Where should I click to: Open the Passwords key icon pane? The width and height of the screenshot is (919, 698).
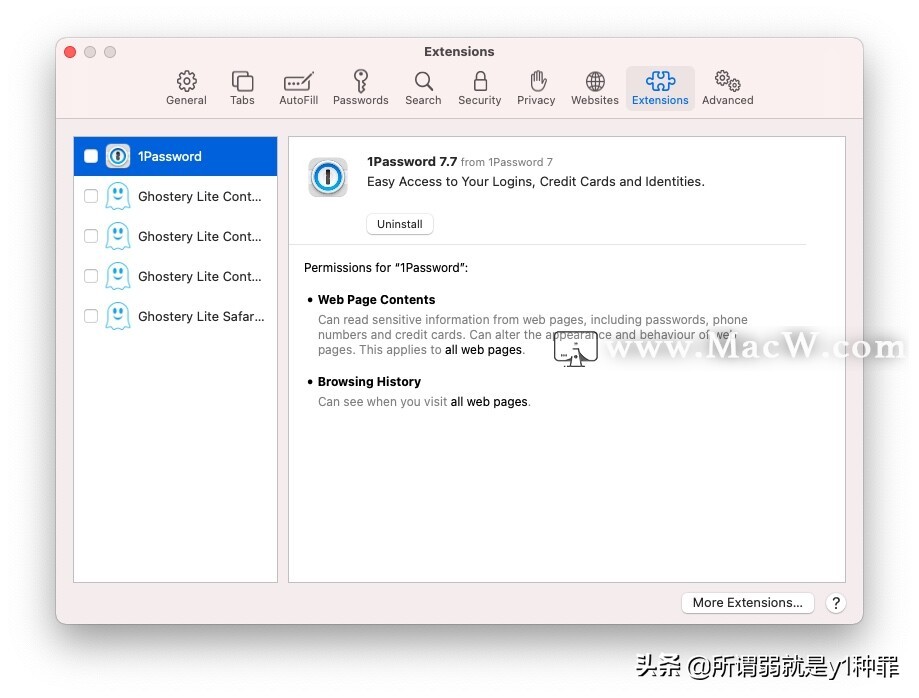tap(360, 88)
